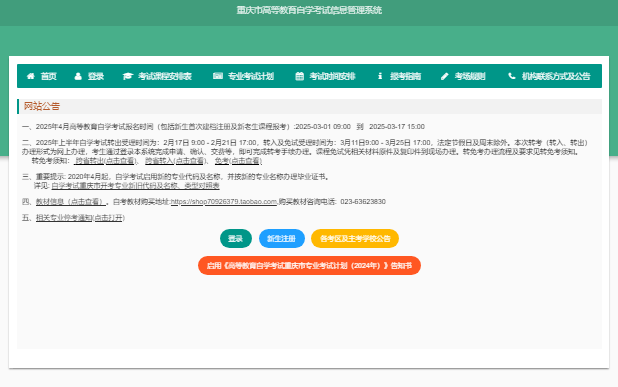Open the 免考(点击查看) link
Image resolution: width=618 pixels, height=387 pixels.
tap(238, 161)
